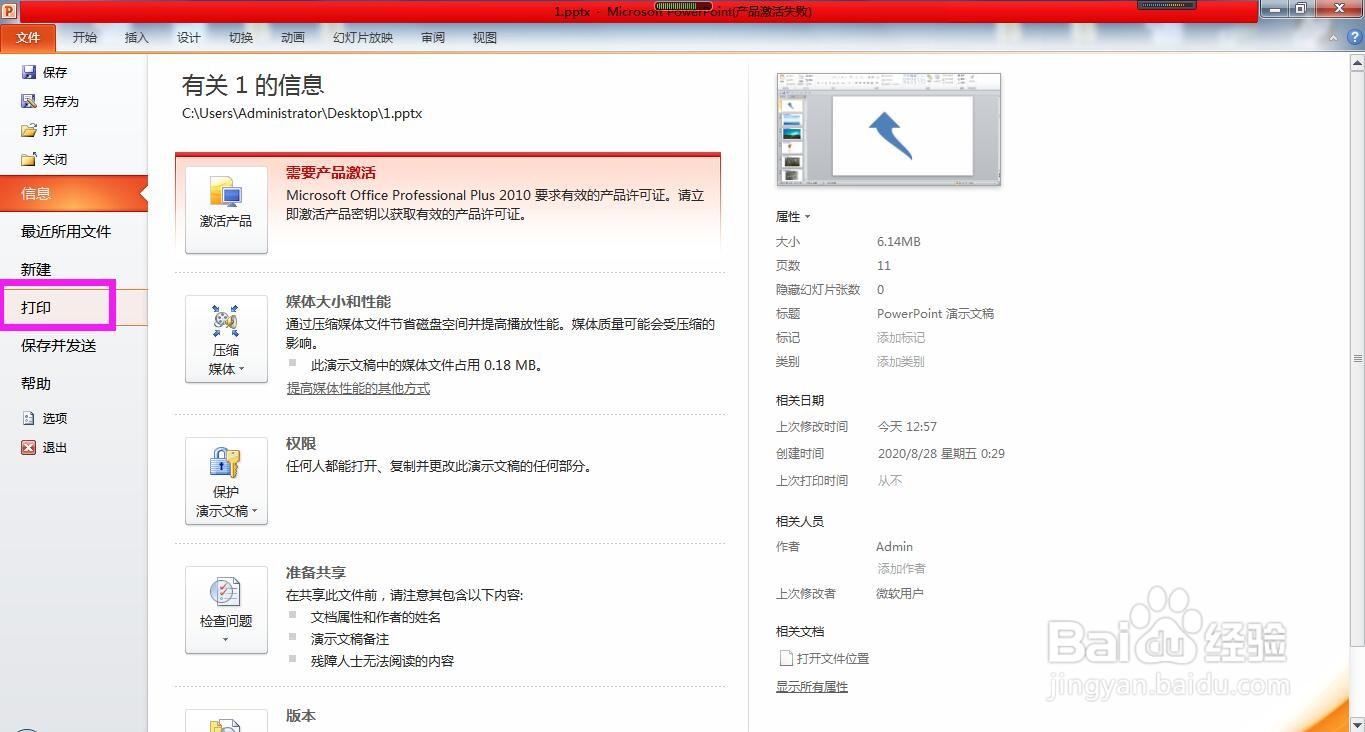Click the title value PowerPoint 演示文稿

(935, 314)
